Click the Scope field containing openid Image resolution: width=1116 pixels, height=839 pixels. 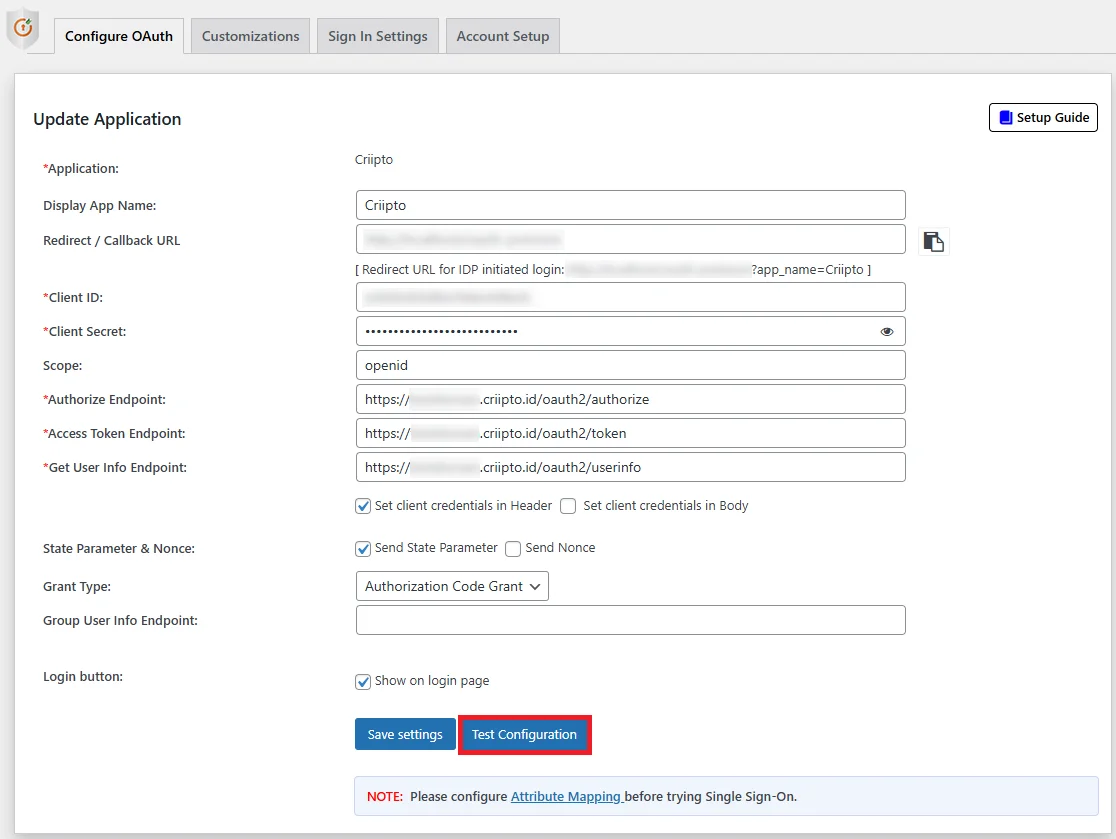tap(631, 365)
